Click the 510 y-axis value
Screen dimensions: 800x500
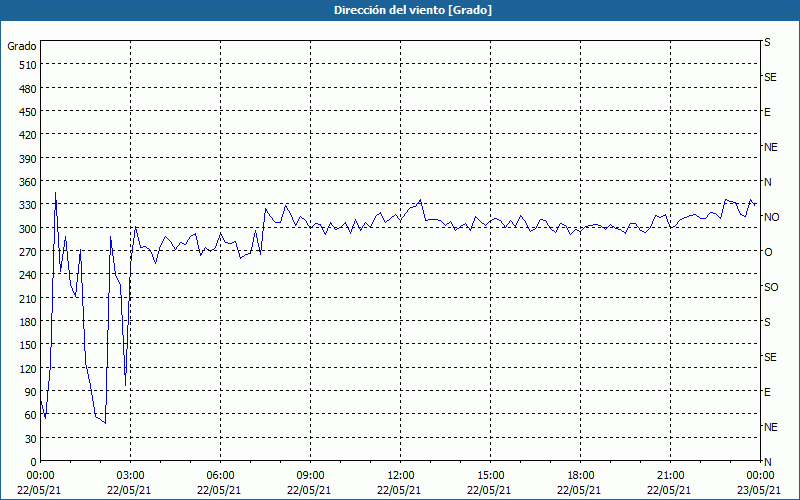28,65
